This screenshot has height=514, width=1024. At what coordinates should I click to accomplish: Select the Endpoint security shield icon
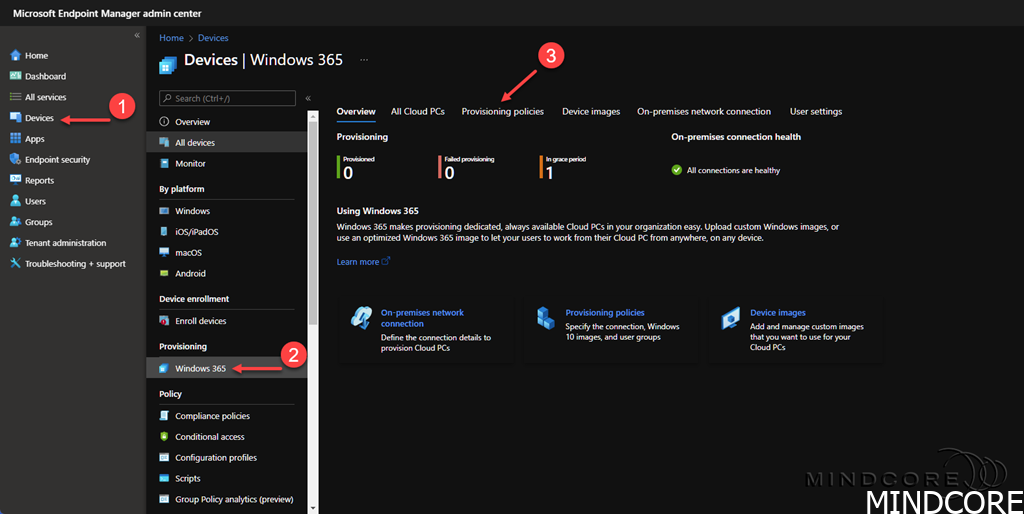point(15,160)
